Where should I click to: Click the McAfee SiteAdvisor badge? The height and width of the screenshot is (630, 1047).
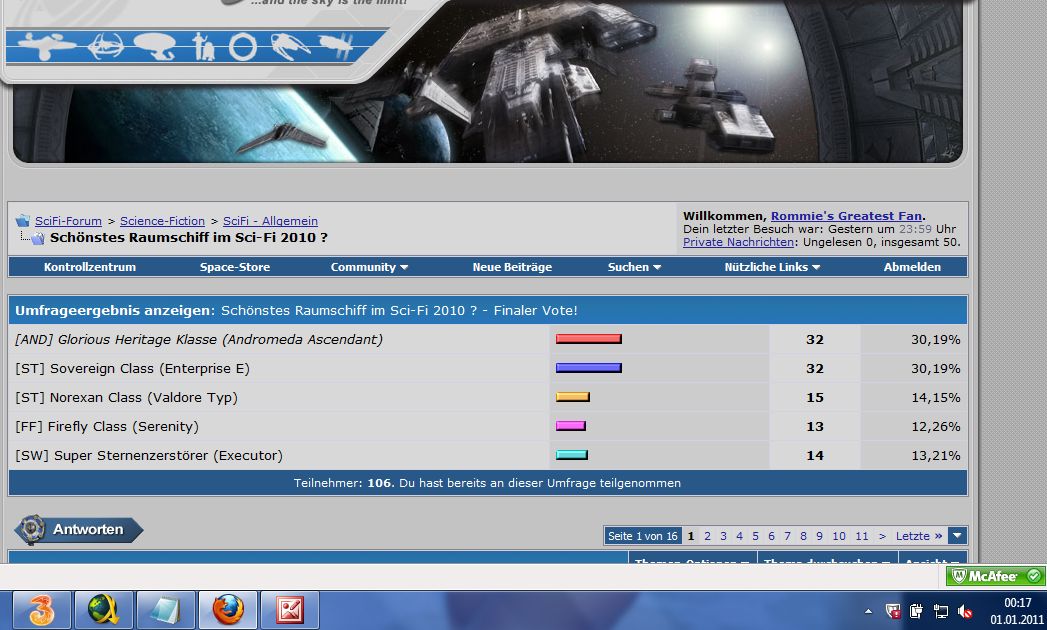pyautogui.click(x=995, y=576)
